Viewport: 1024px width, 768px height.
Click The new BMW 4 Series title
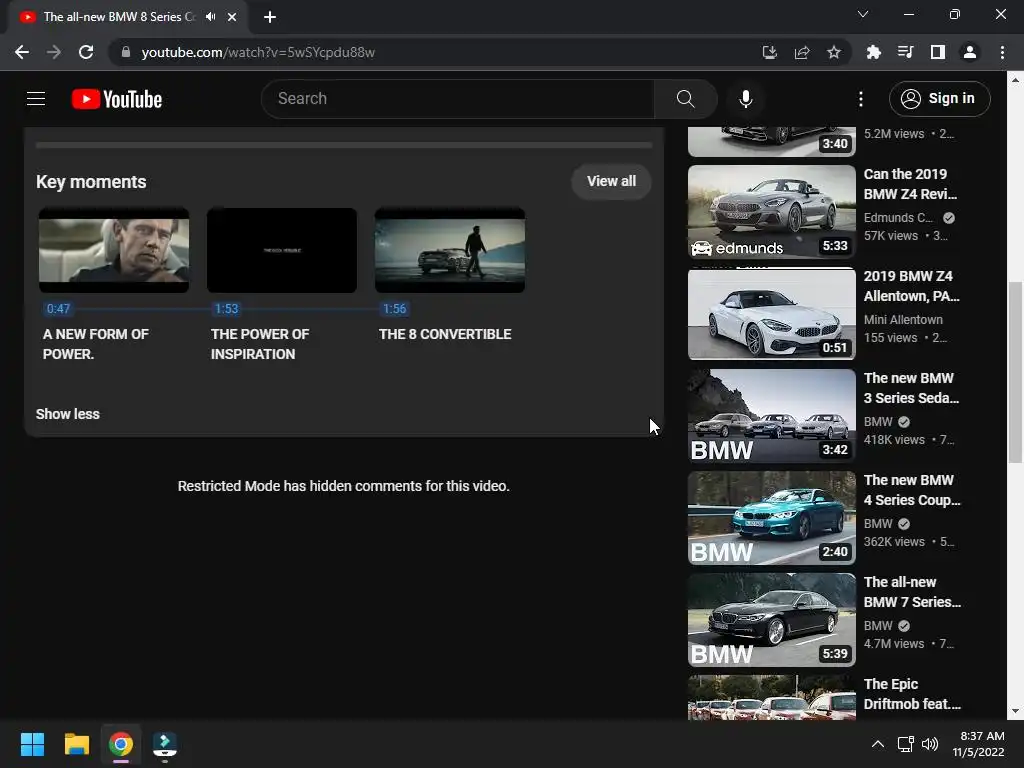(912, 490)
